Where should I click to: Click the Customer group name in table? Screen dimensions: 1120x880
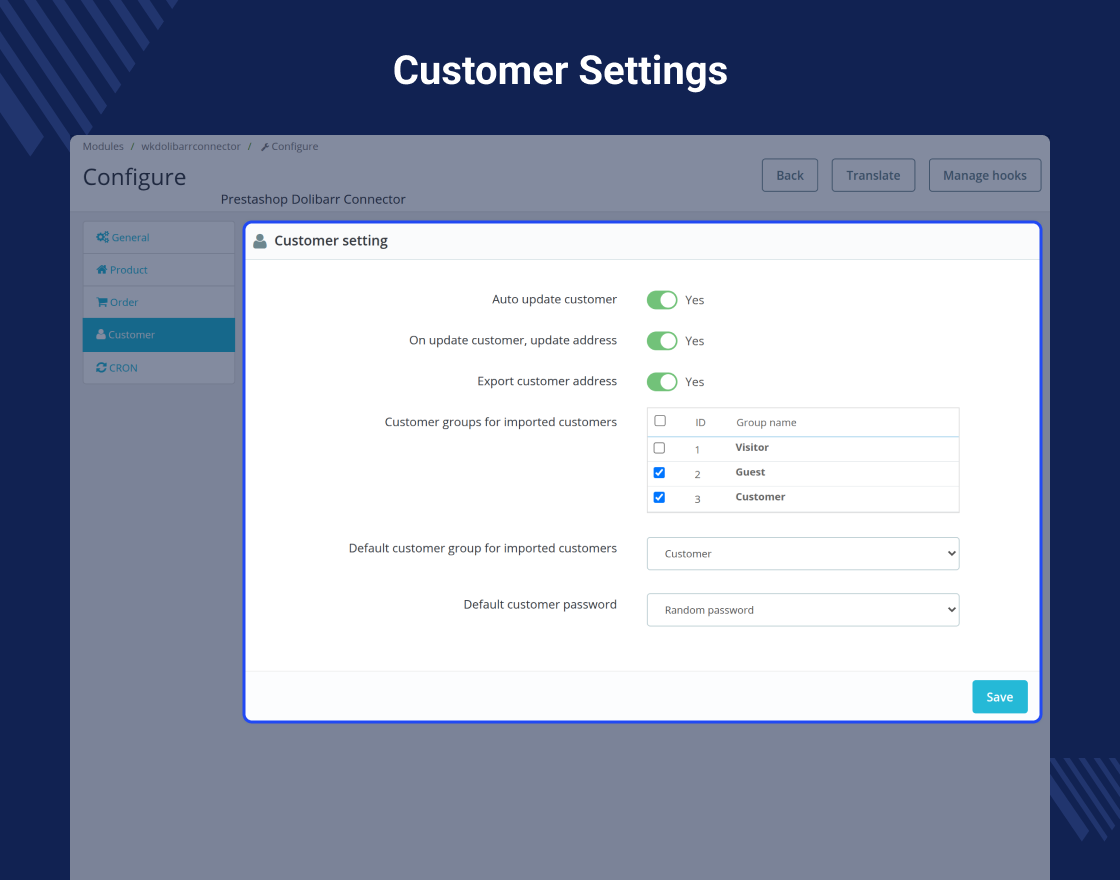[x=760, y=496]
